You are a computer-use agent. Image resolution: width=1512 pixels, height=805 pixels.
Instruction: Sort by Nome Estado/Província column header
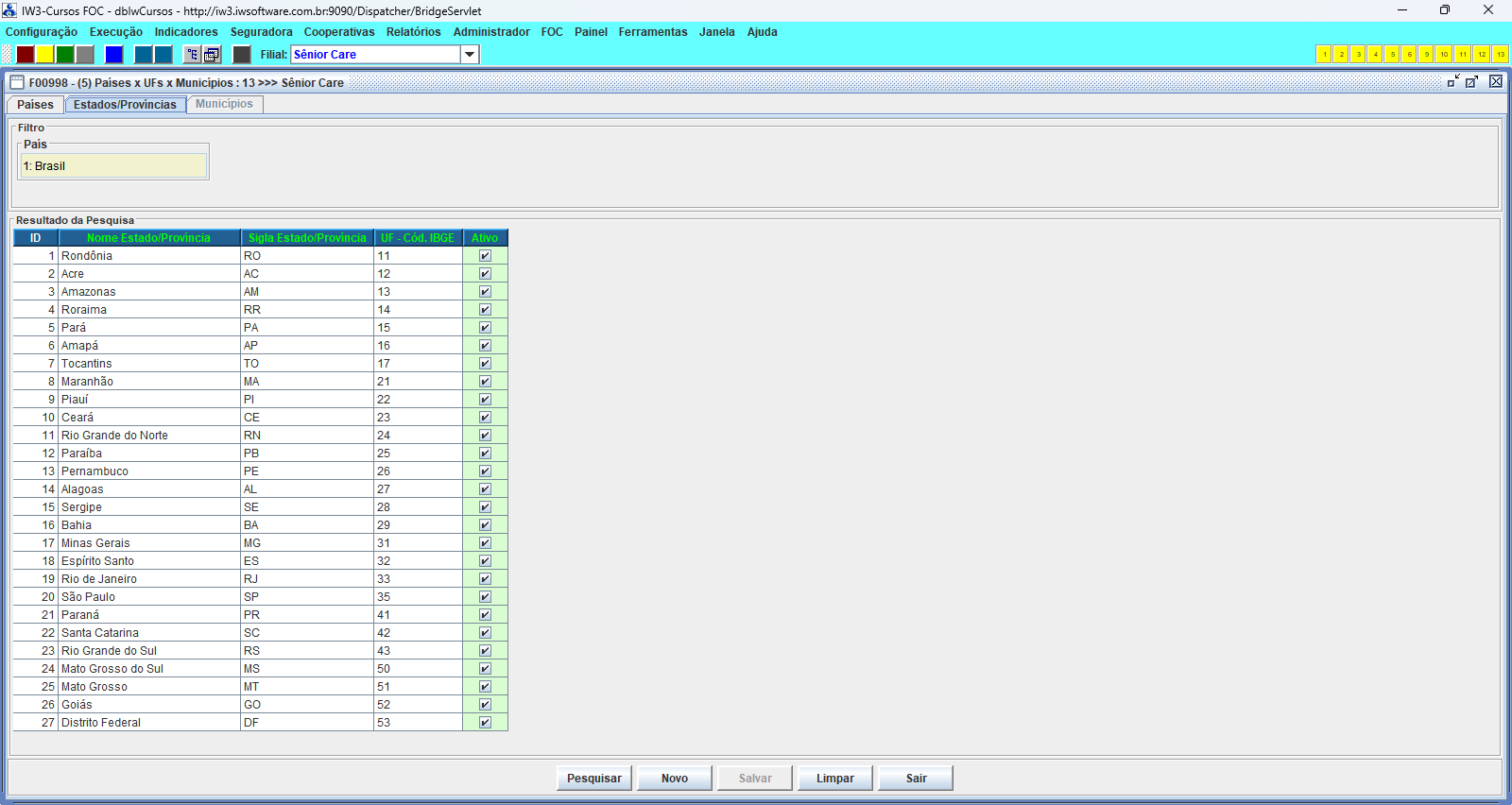click(149, 238)
